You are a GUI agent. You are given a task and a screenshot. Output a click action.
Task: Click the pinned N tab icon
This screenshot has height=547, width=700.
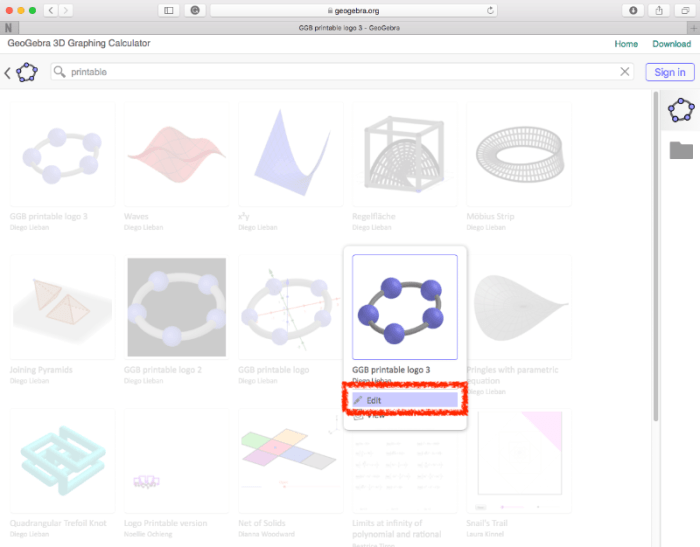[8, 28]
